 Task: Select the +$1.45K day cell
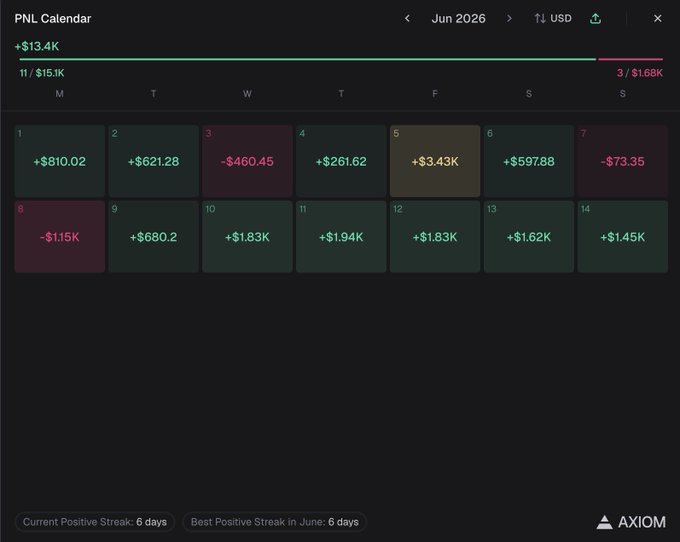[623, 236]
